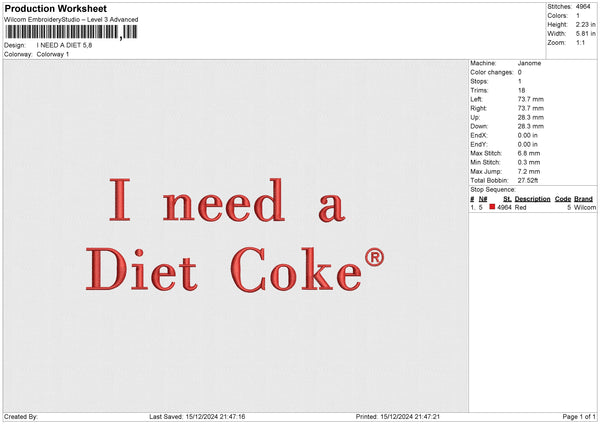Click the Max Stitch value 6.8 mm
Viewport: 600px width, 424px height.
coord(529,153)
